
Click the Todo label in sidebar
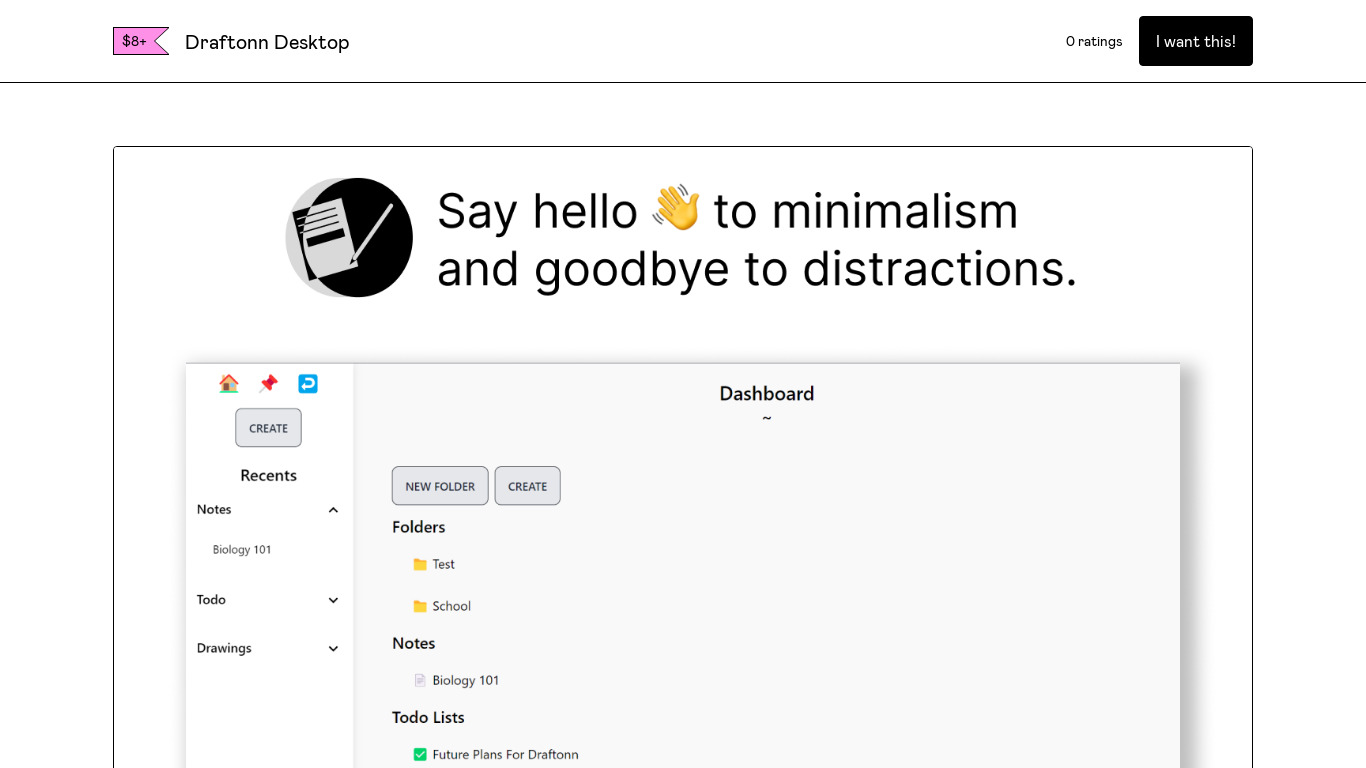point(211,600)
